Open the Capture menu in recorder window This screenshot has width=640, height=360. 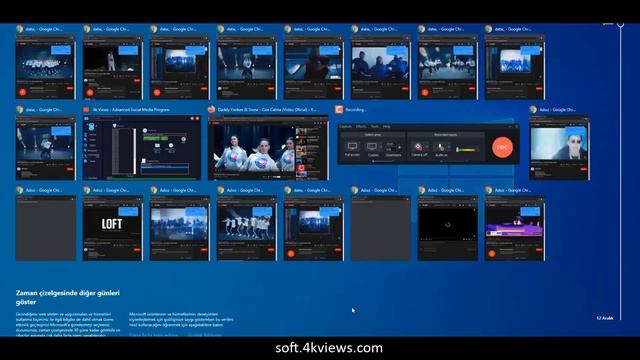345,127
